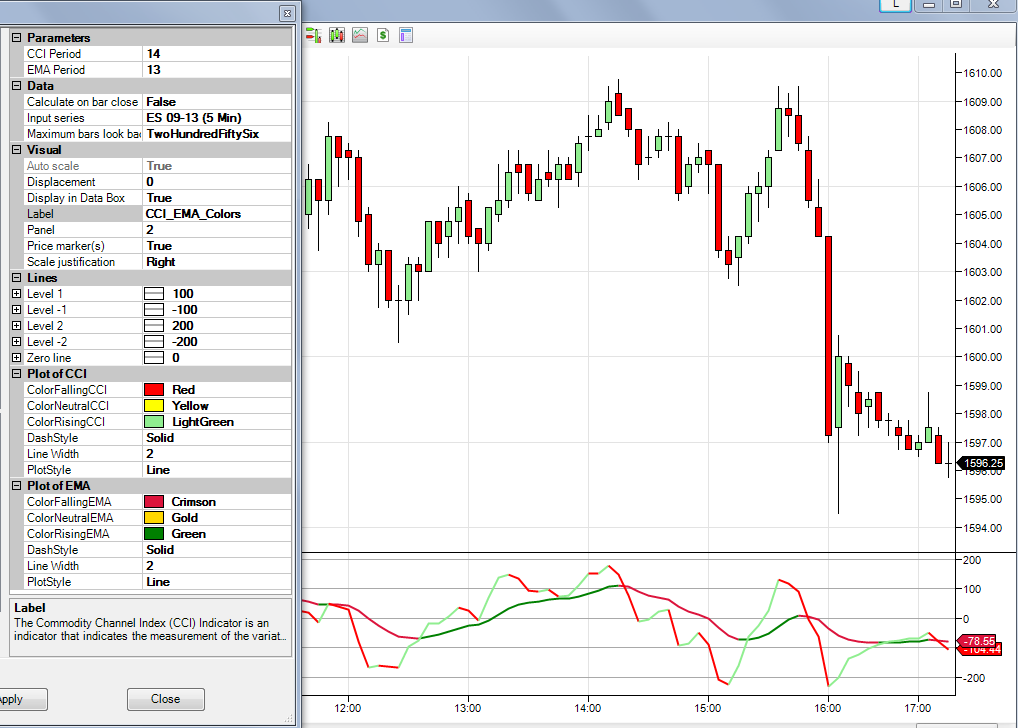The image size is (1018, 728).
Task: Click the Level 2 line style preview
Action: 154,325
